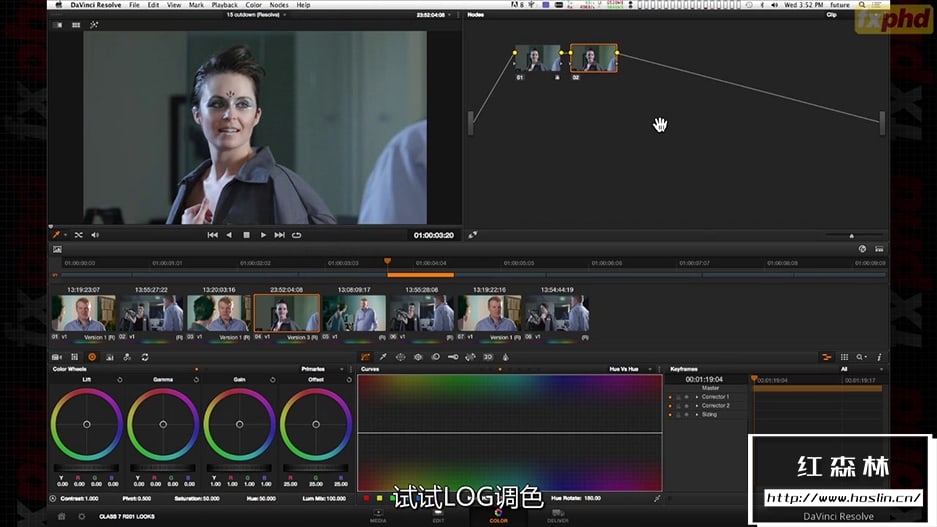The image size is (937, 527).
Task: Open the Data Burn-in palette icon
Action: coord(506,357)
